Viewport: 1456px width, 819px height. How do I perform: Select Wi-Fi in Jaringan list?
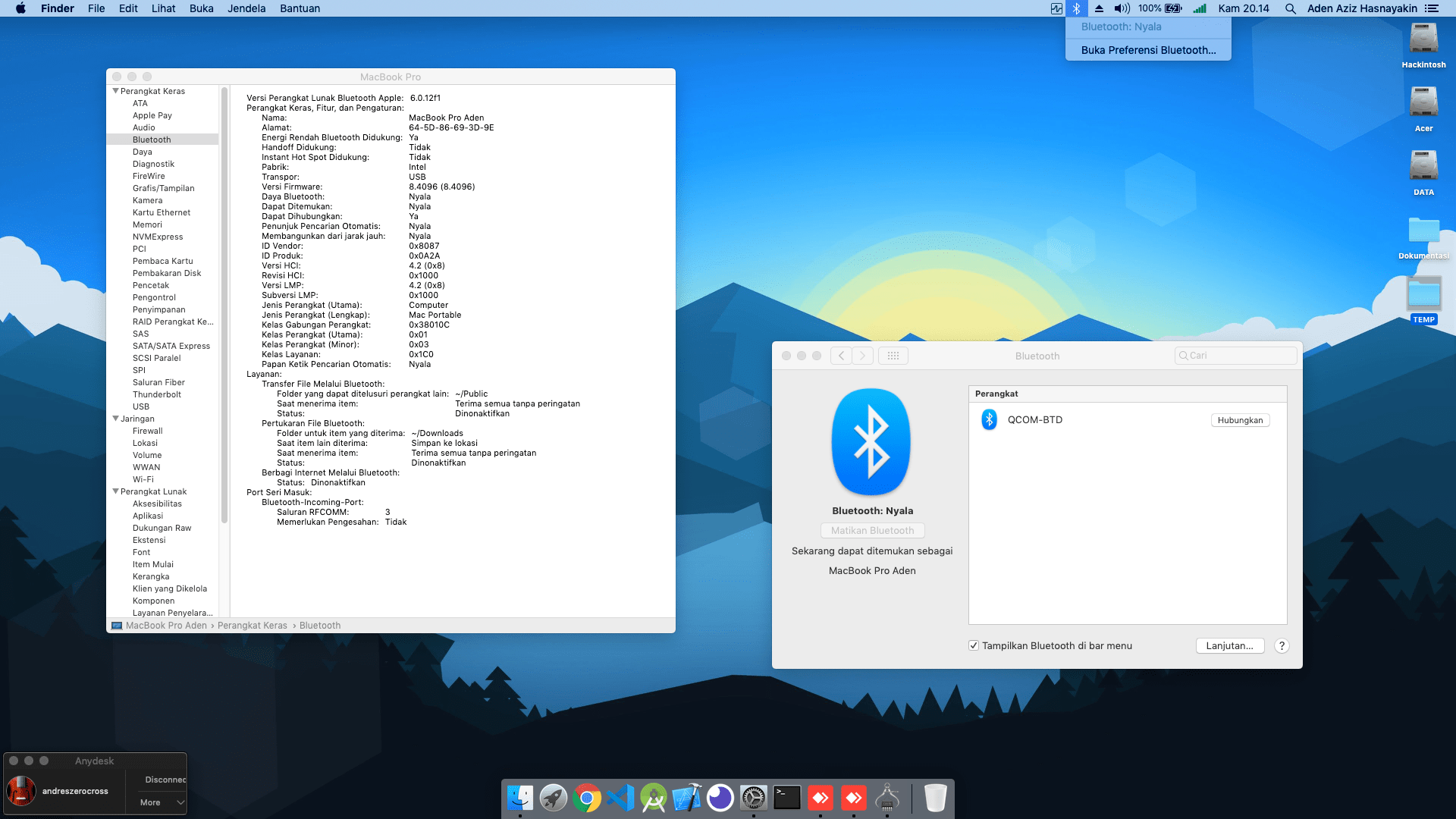click(x=143, y=479)
